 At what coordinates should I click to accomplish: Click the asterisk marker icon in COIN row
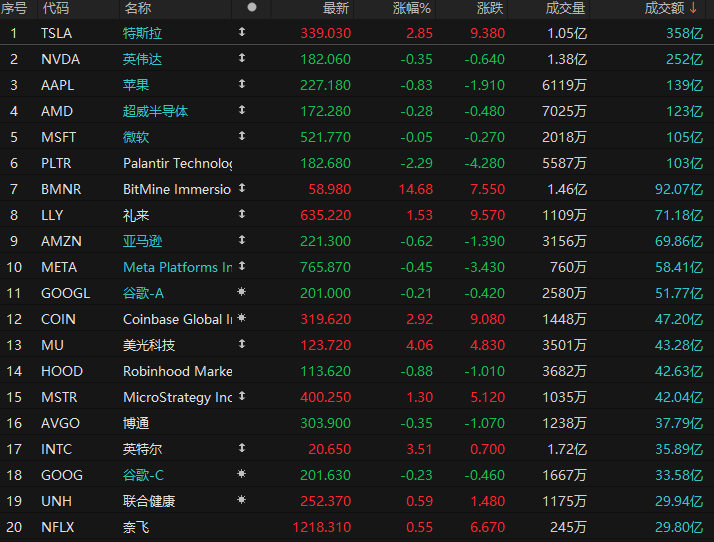click(242, 317)
